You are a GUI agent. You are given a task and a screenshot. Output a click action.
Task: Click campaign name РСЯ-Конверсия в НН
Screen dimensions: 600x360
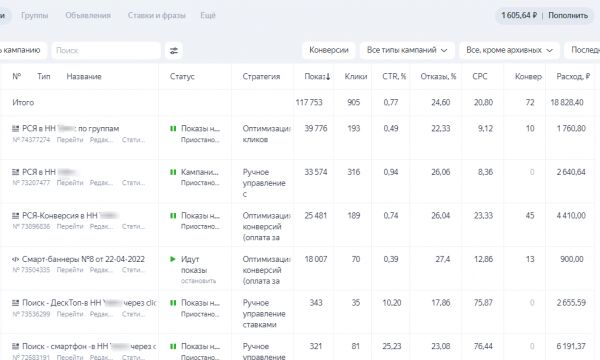[x=60, y=216]
